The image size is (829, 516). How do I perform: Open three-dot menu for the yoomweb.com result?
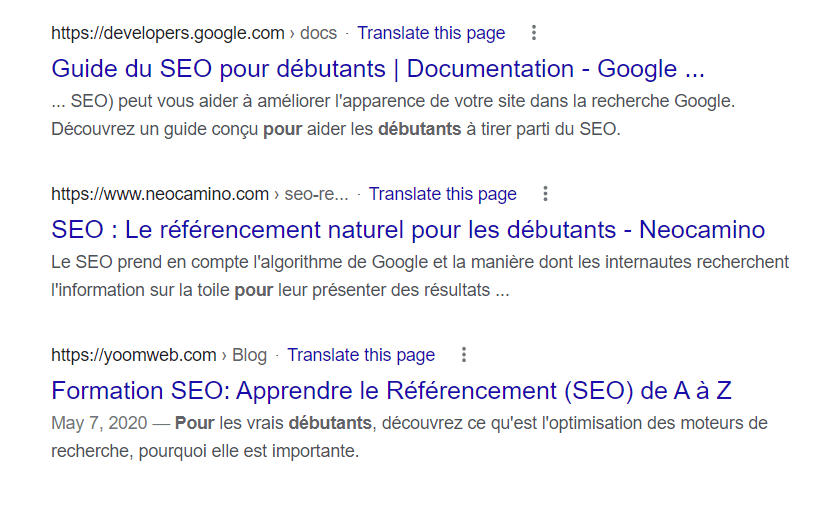[x=463, y=355]
